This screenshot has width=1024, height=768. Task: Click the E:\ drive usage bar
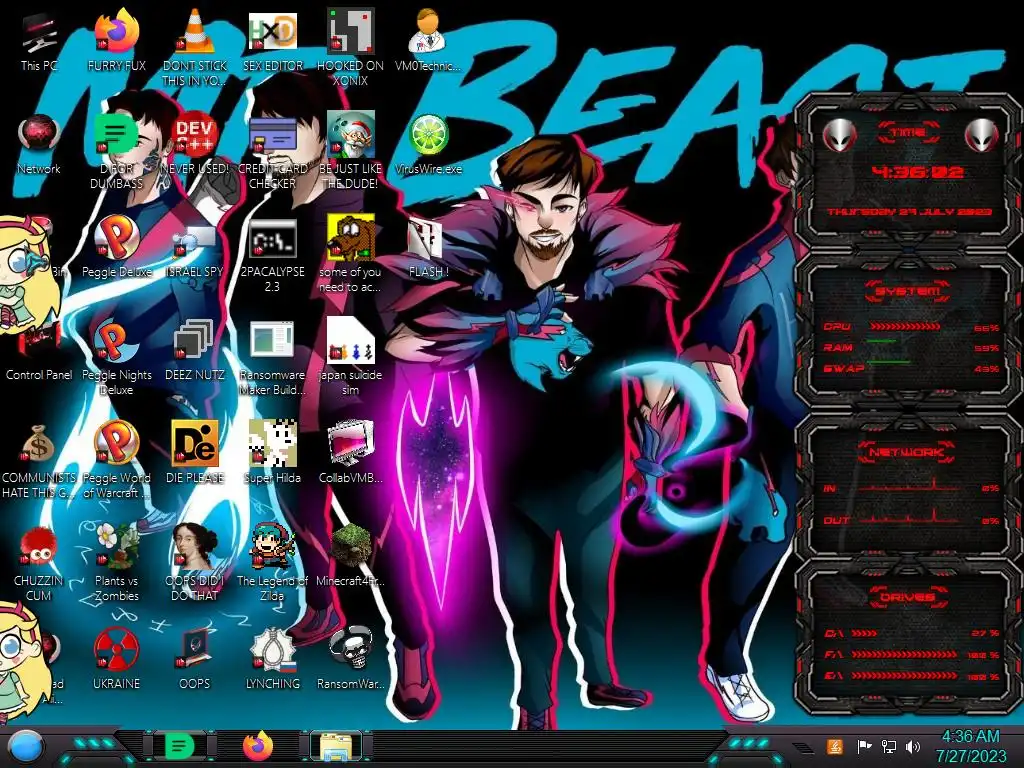point(905,675)
